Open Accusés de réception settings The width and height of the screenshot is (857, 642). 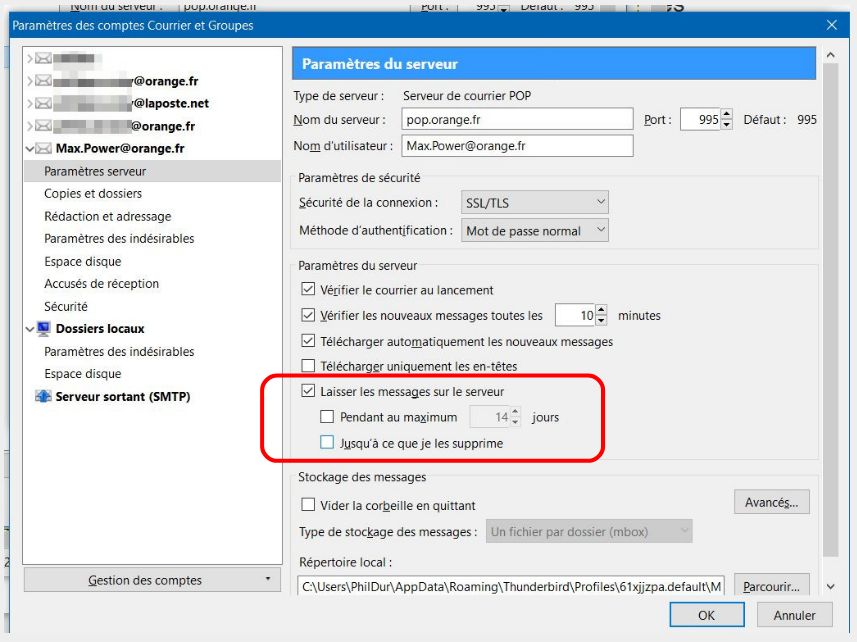pos(102,284)
